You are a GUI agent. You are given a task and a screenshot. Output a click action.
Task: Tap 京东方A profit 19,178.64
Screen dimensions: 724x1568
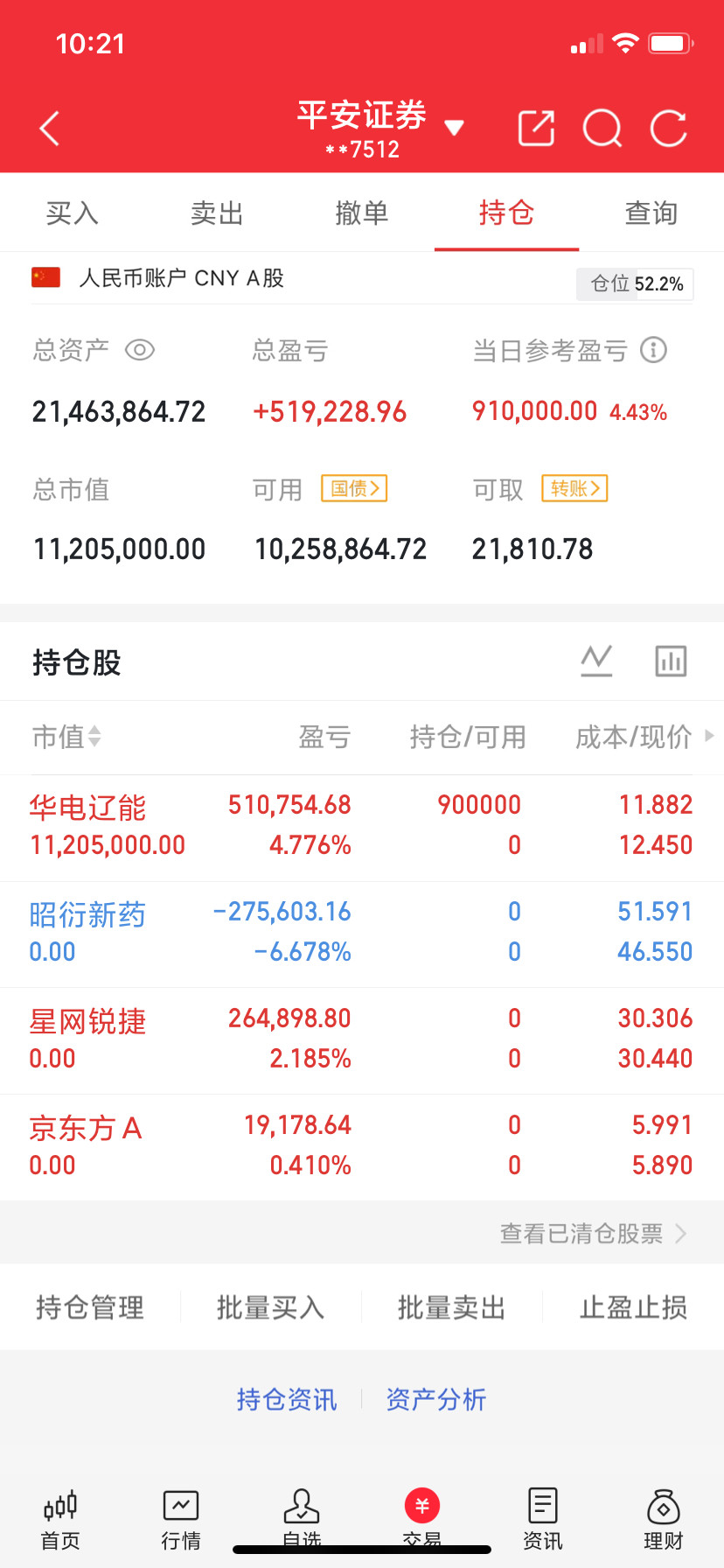[297, 1125]
